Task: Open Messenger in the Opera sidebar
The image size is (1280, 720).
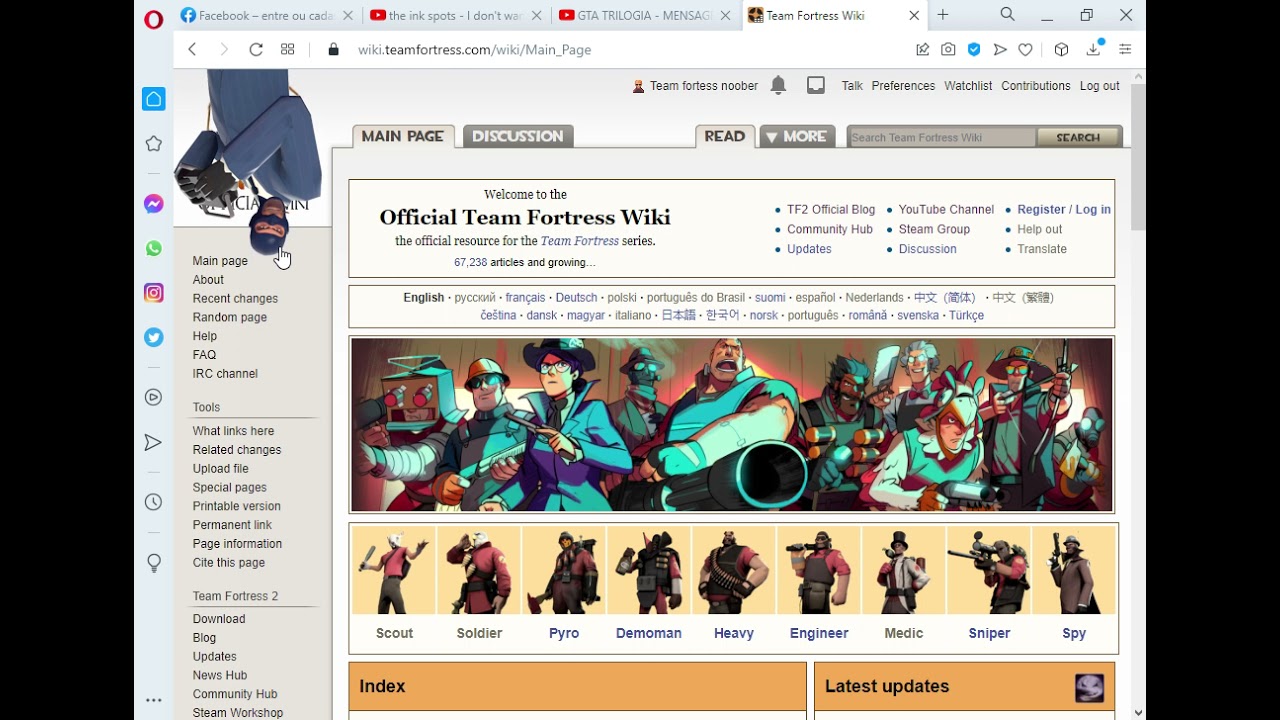Action: pos(153,204)
